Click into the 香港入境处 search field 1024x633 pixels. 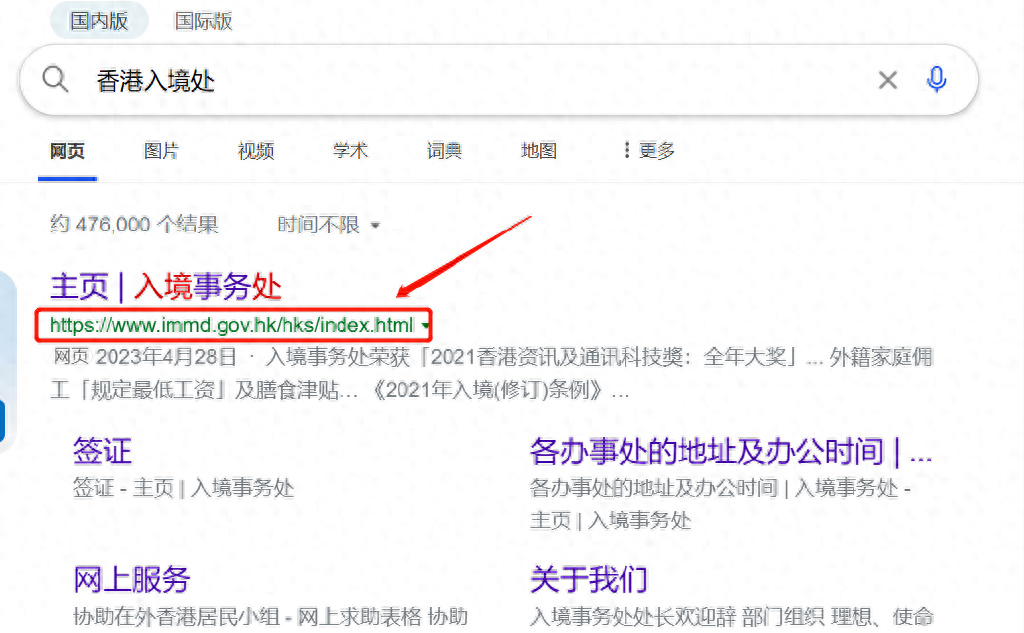point(450,80)
